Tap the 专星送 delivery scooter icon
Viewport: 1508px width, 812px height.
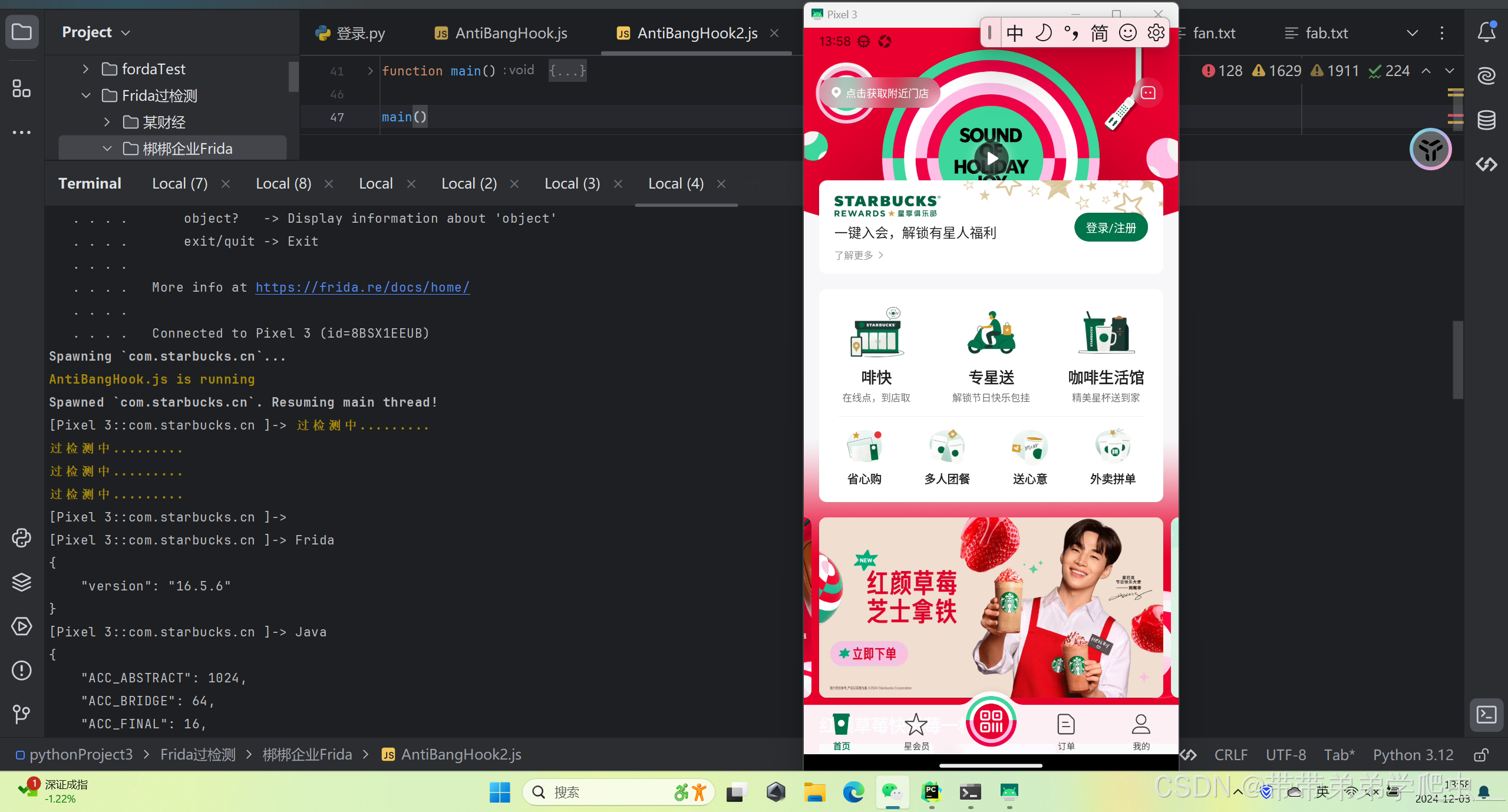click(x=991, y=333)
